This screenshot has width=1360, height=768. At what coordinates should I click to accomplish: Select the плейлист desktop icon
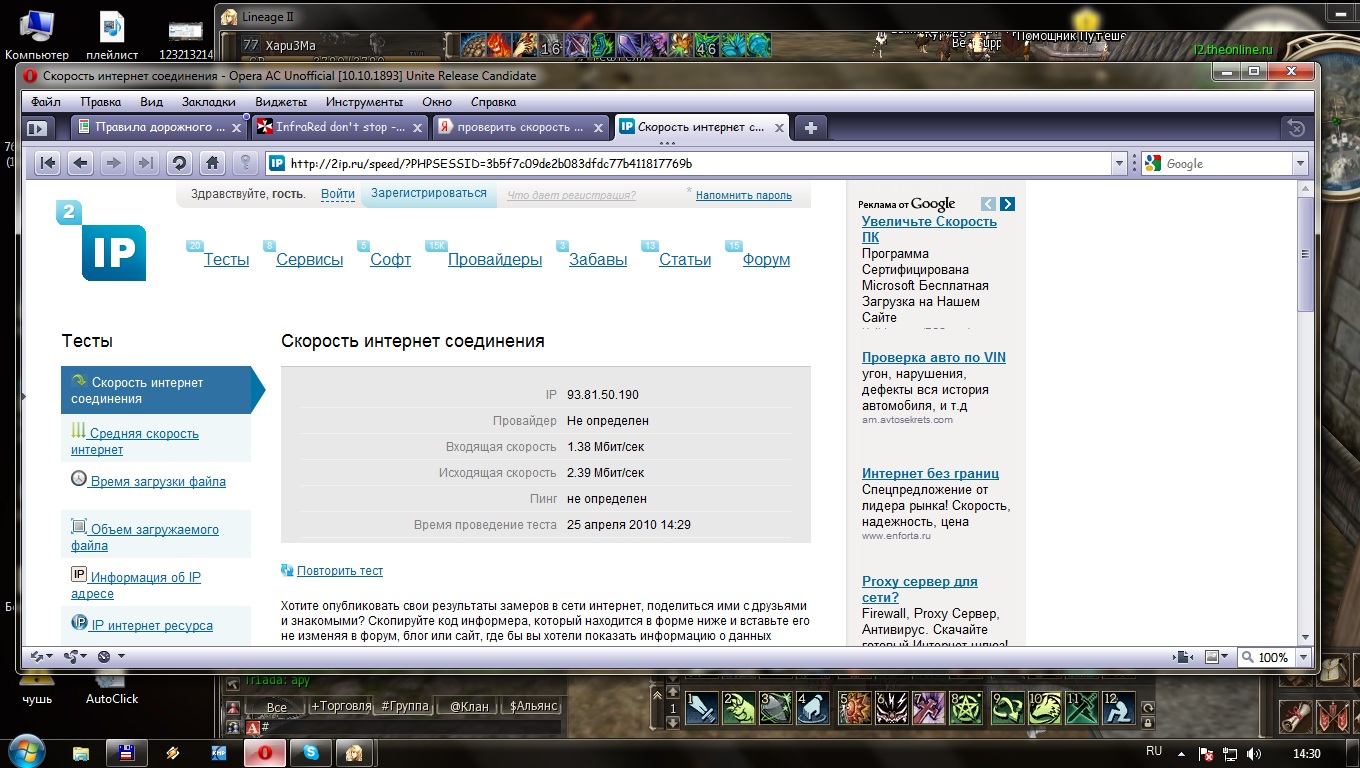tap(111, 35)
